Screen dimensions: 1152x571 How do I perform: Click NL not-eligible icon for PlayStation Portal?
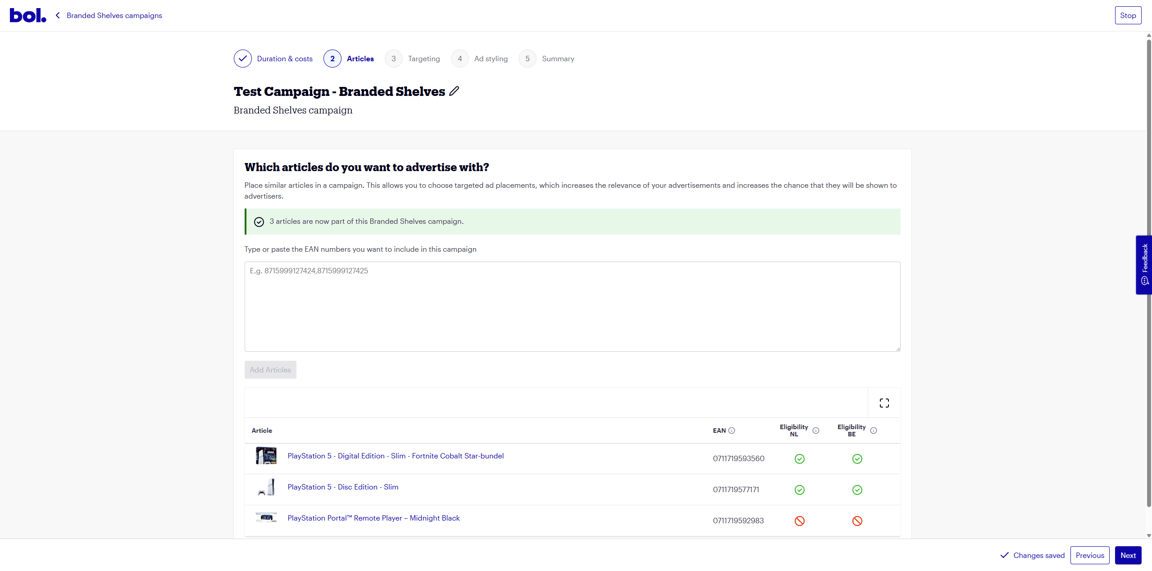click(x=799, y=520)
